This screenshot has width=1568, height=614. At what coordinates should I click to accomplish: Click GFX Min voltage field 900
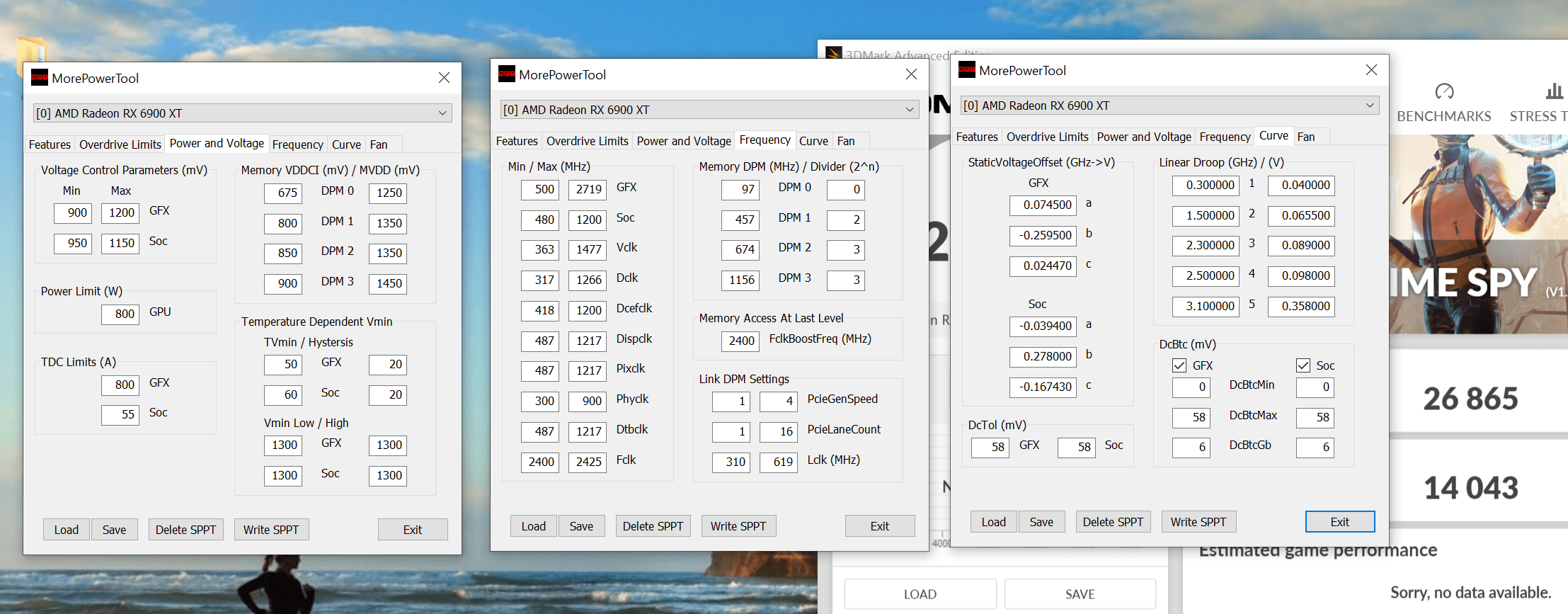73,212
